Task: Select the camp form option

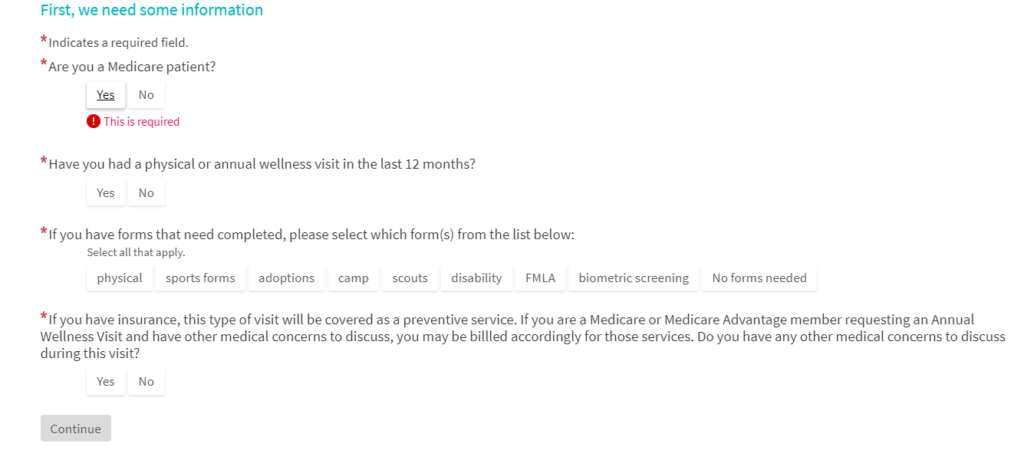Action: [353, 278]
